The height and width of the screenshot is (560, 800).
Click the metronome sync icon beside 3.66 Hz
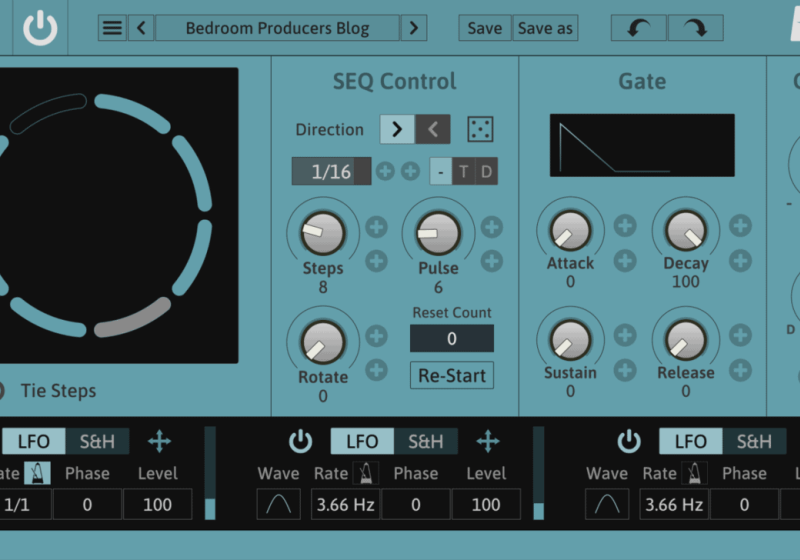point(368,473)
